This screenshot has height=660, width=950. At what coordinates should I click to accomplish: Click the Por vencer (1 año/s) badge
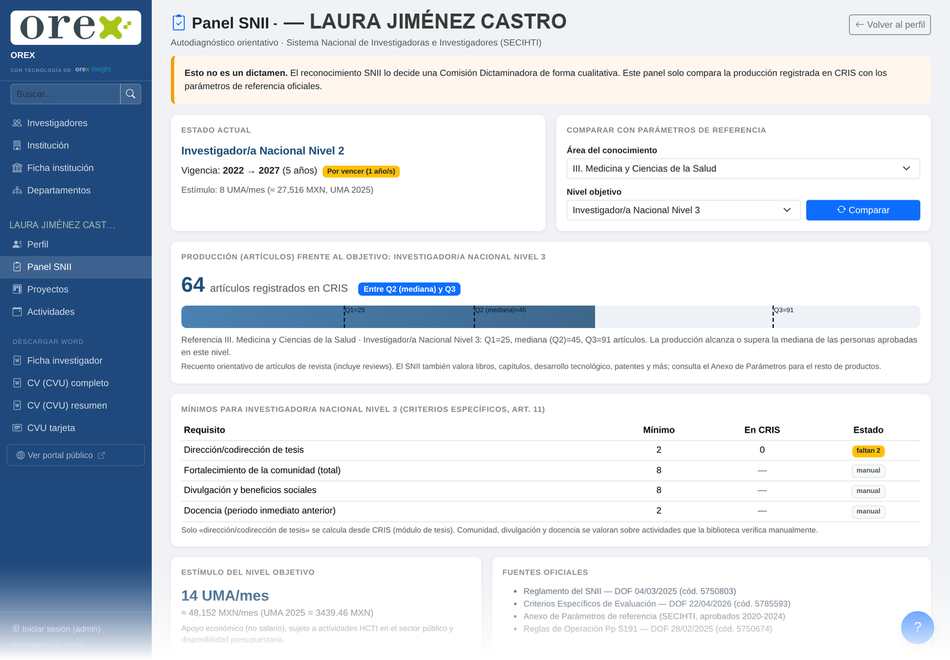coord(361,172)
